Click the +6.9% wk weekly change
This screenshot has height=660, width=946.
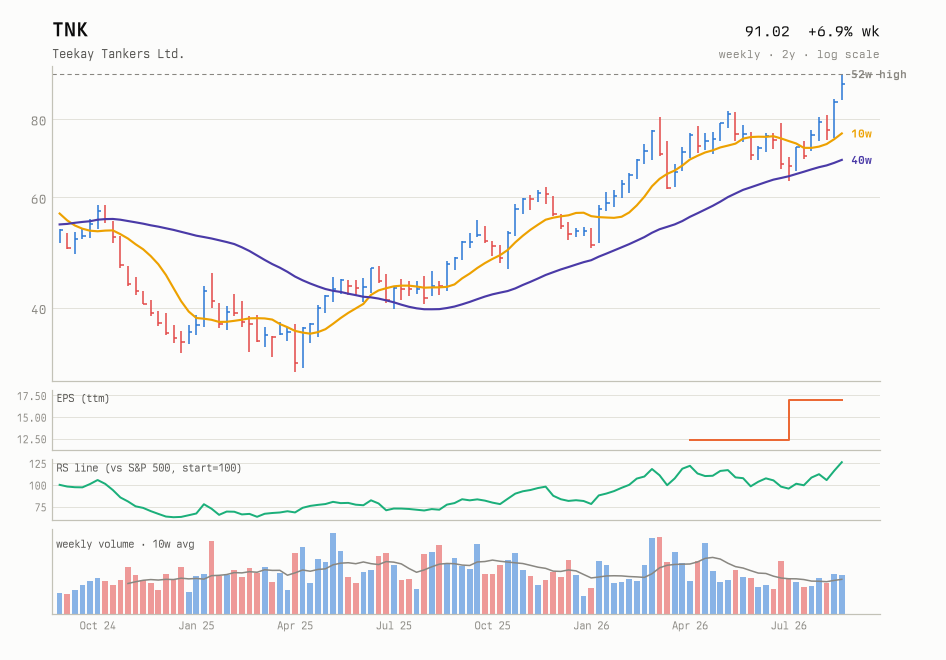coord(843,31)
